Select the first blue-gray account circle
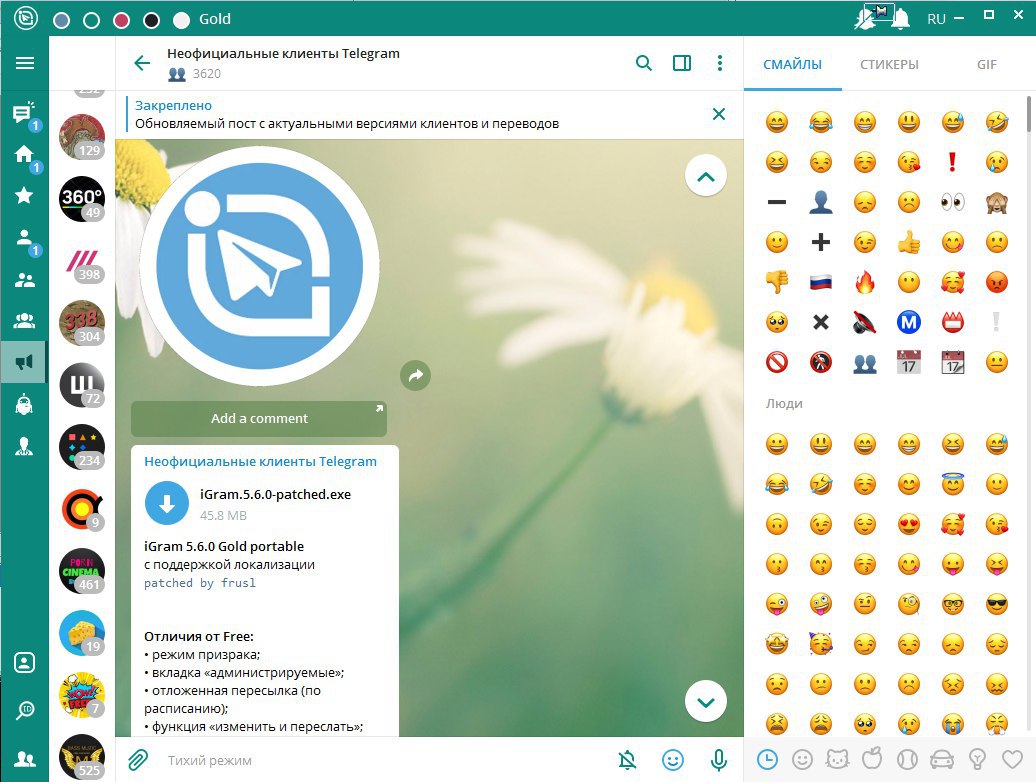Viewport: 1036px width, 782px height. tap(61, 20)
